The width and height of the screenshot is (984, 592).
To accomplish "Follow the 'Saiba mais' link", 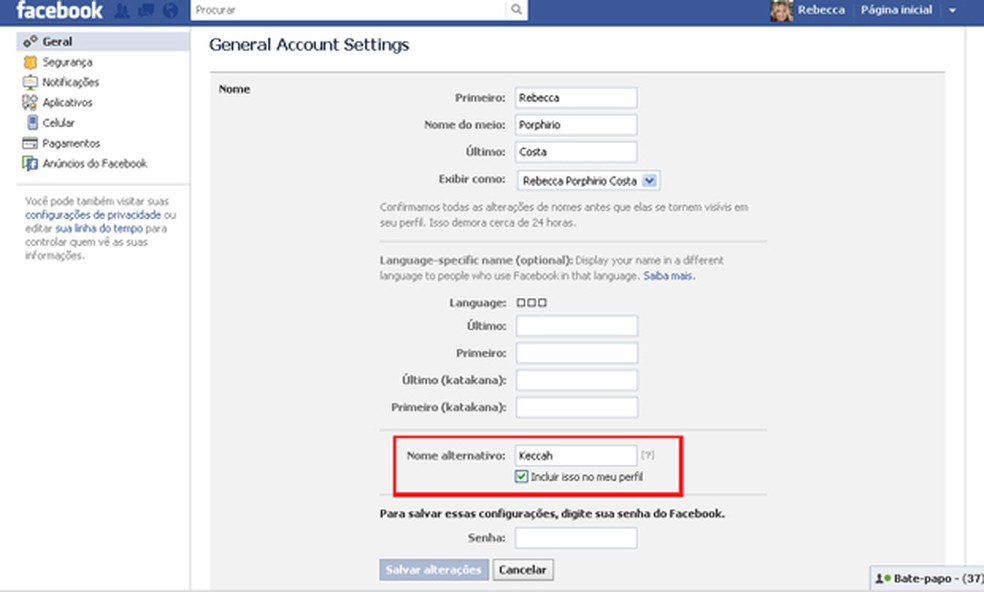I will pos(668,276).
